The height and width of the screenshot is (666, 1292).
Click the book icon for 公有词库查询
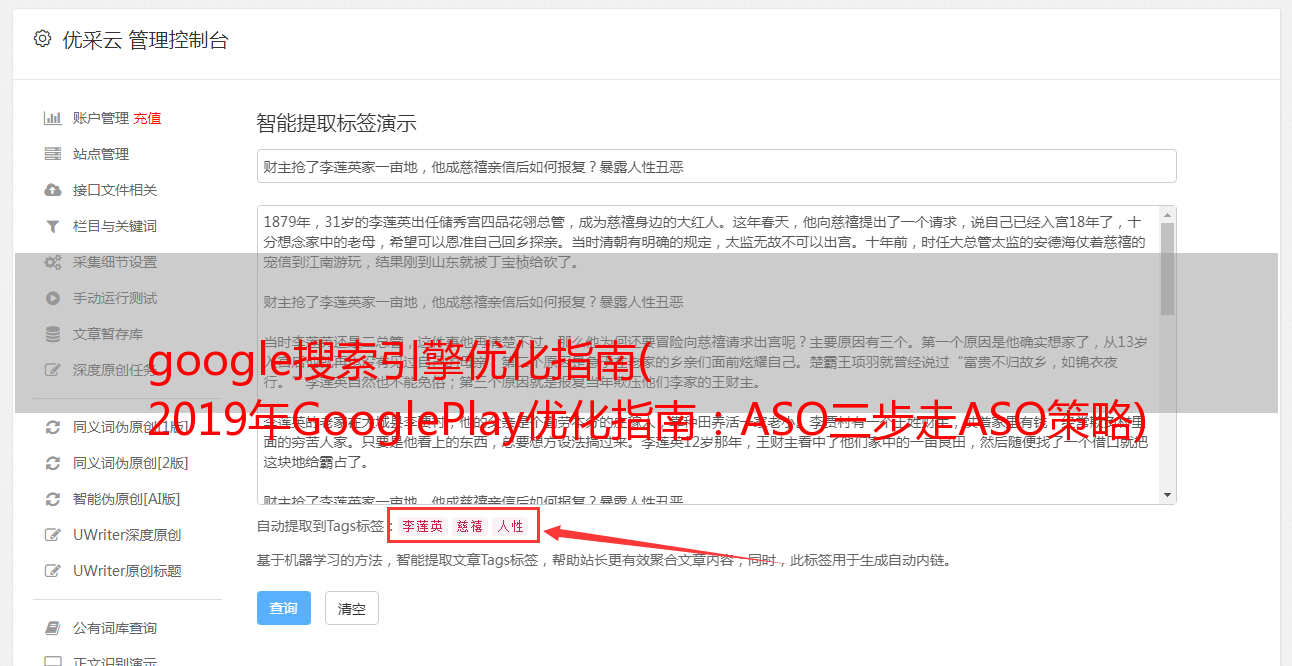click(x=53, y=628)
